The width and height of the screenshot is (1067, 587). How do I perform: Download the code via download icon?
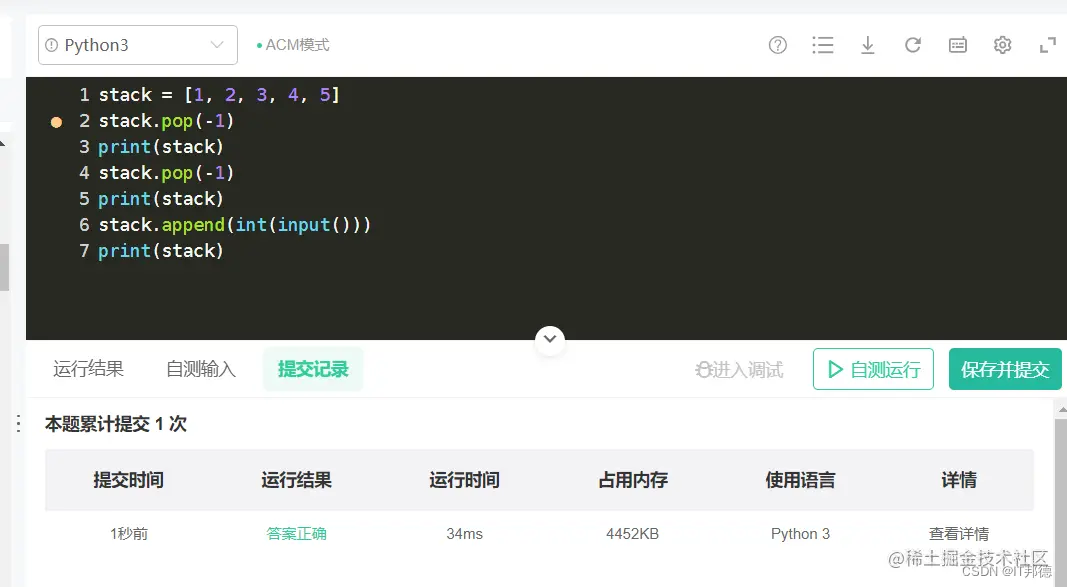coord(867,45)
